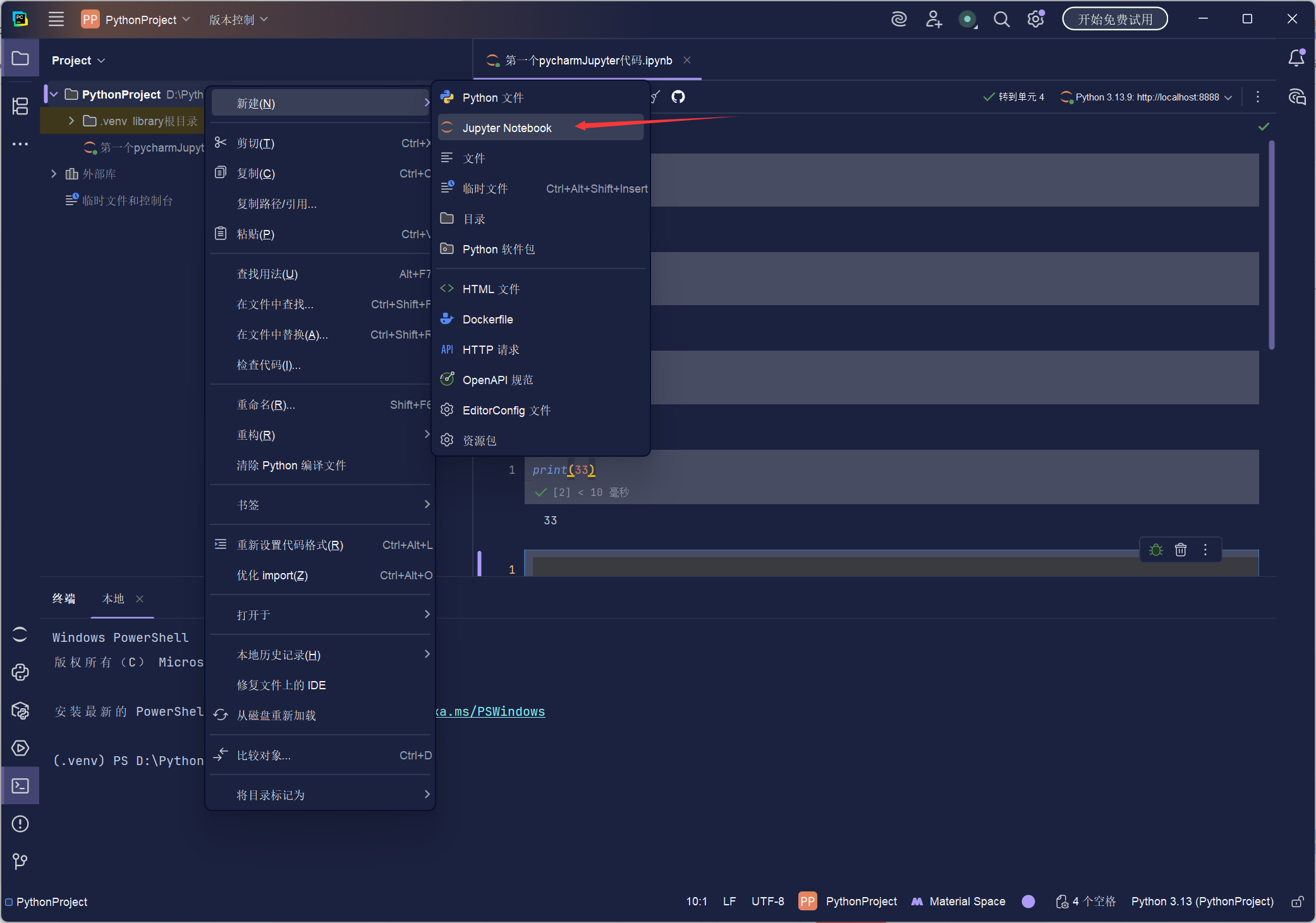1316x923 pixels.
Task: Expand the .venv library root folder
Action: (x=71, y=121)
